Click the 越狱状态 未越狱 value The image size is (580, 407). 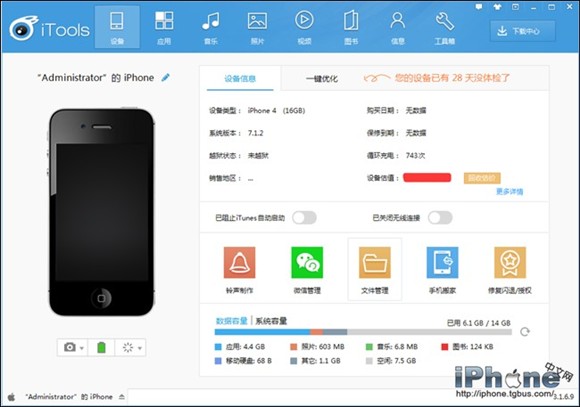pyautogui.click(x=258, y=155)
